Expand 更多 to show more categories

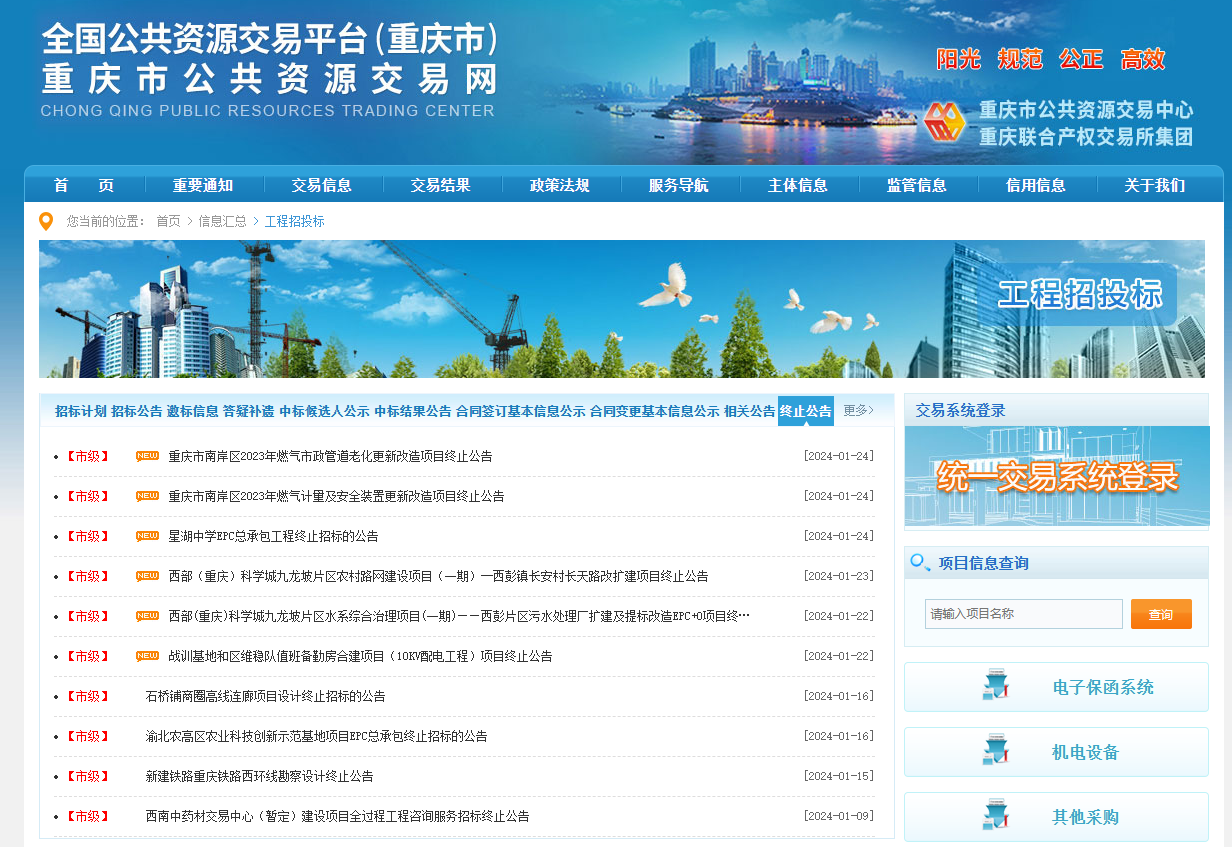(858, 410)
